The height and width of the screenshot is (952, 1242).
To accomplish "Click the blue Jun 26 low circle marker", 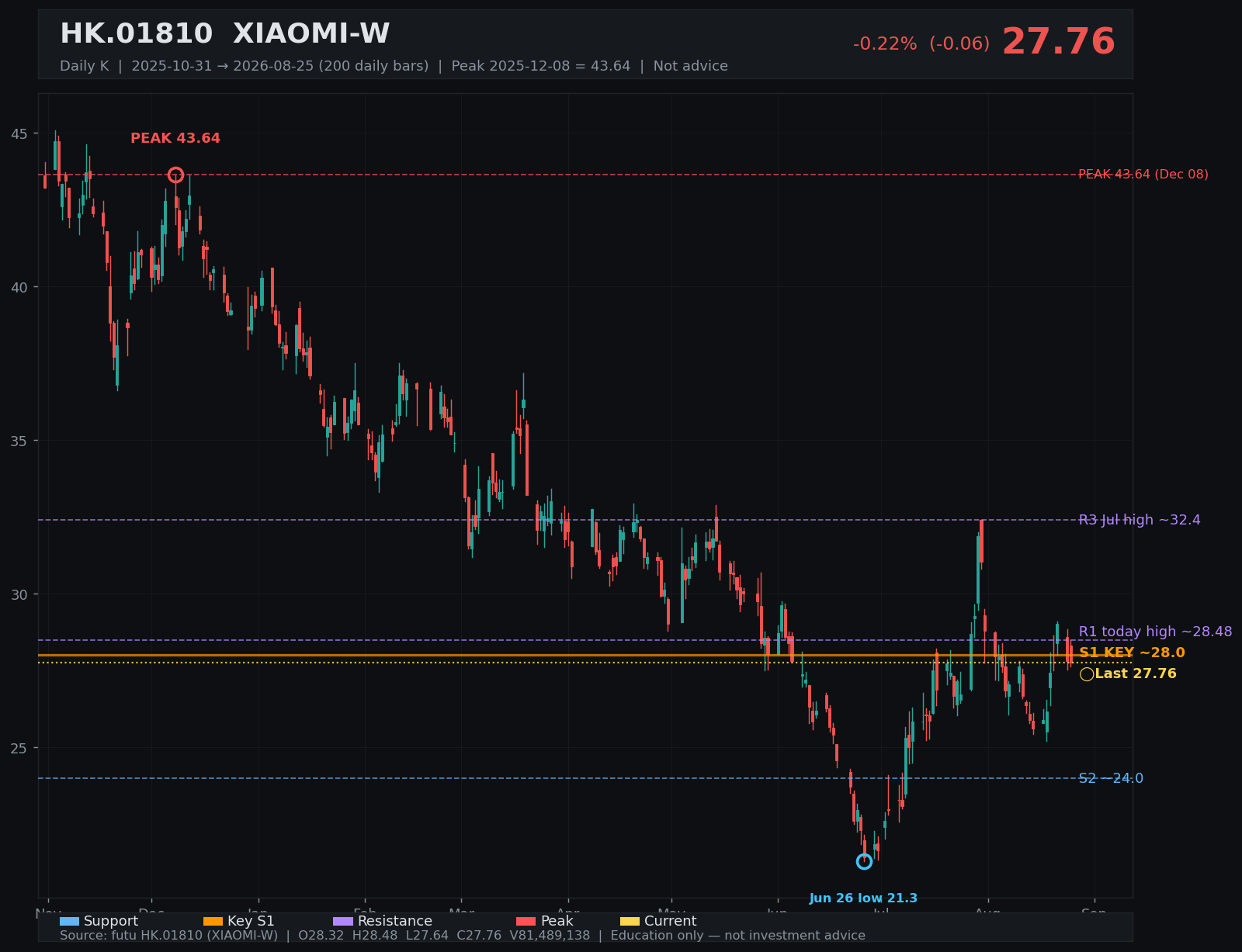I will (x=864, y=861).
